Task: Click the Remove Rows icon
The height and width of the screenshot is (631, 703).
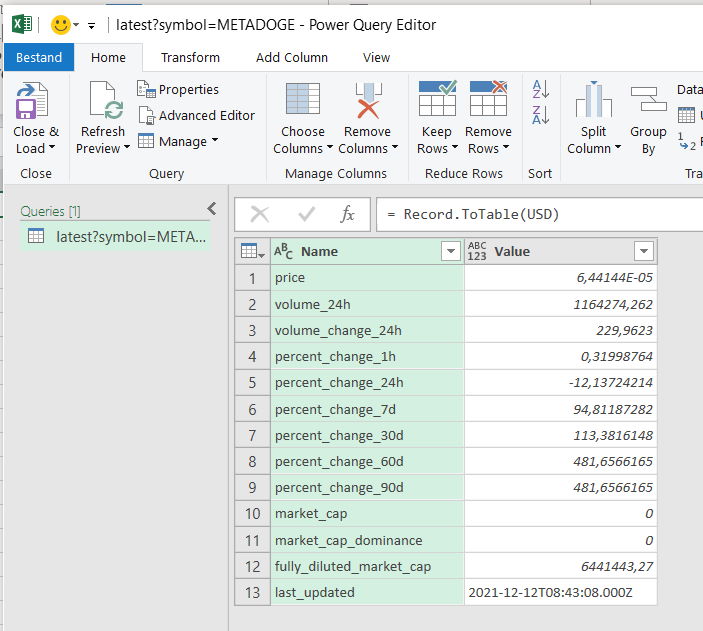Action: (488, 98)
